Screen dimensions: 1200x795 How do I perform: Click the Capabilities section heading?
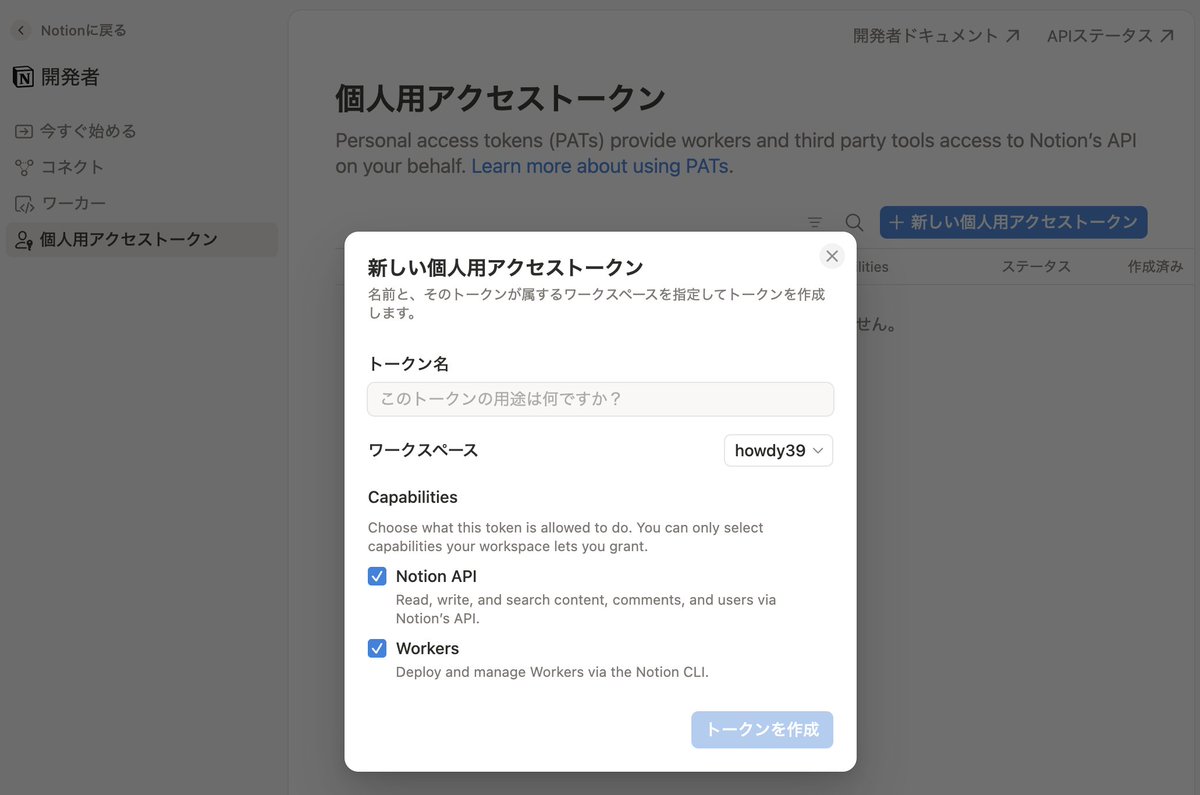[x=413, y=497]
